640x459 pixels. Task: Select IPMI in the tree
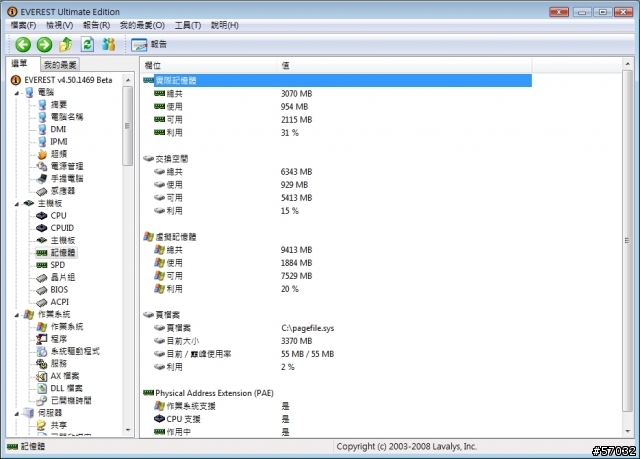[x=59, y=142]
